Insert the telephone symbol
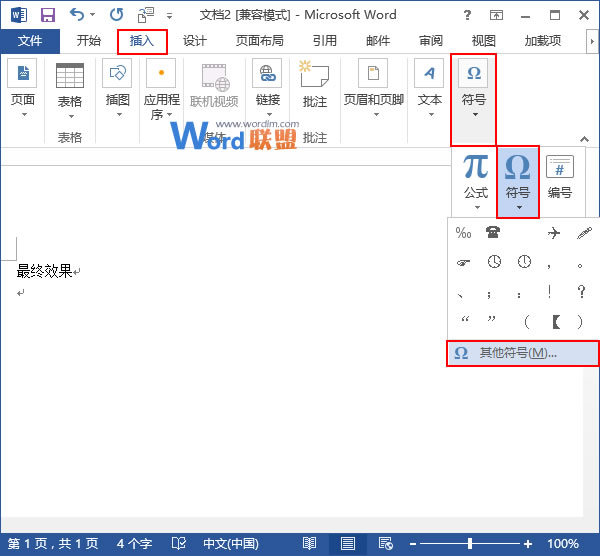Viewport: 600px width, 556px height. (493, 232)
